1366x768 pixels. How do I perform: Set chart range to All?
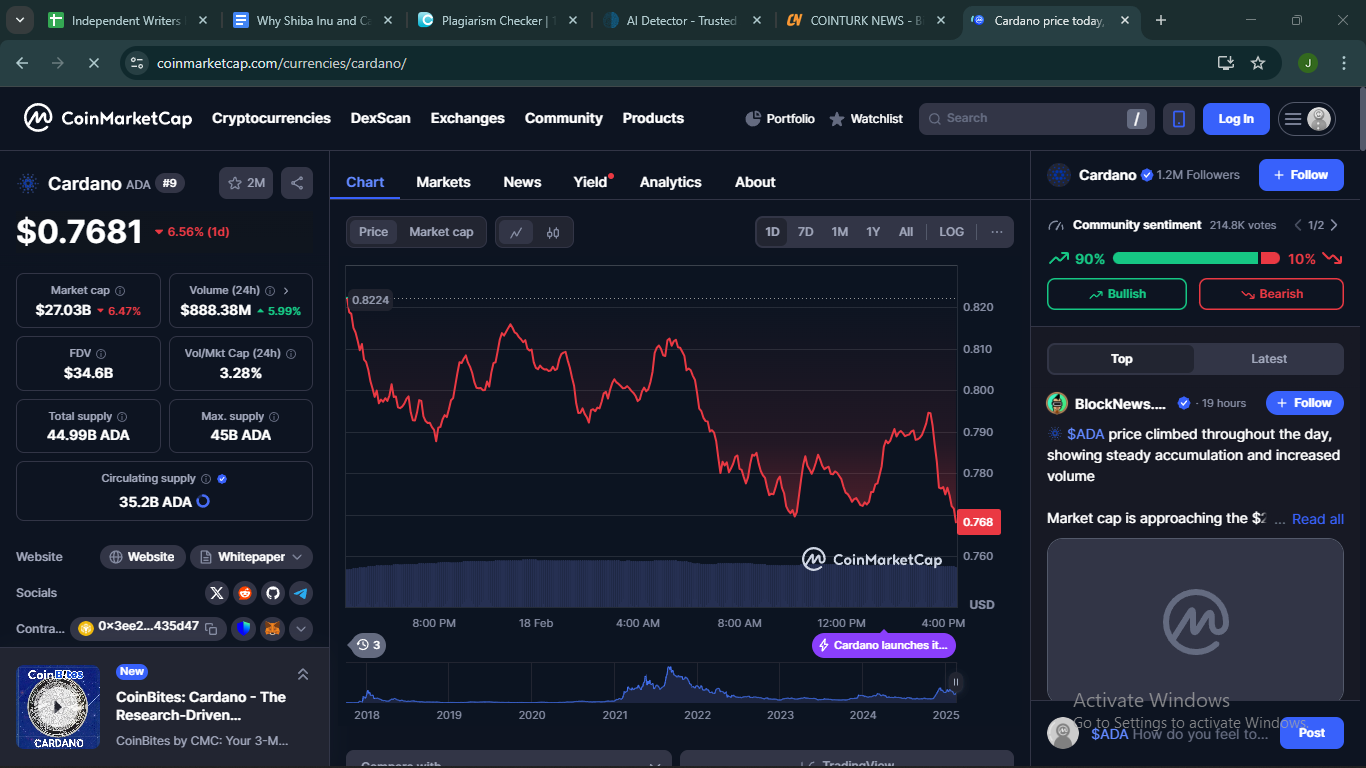pyautogui.click(x=906, y=232)
